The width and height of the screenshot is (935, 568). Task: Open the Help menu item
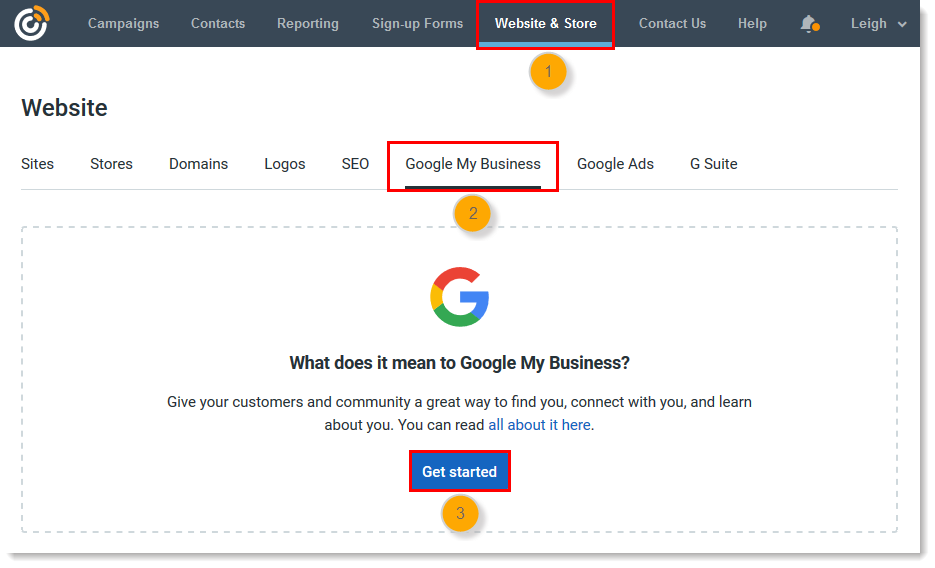tap(752, 23)
